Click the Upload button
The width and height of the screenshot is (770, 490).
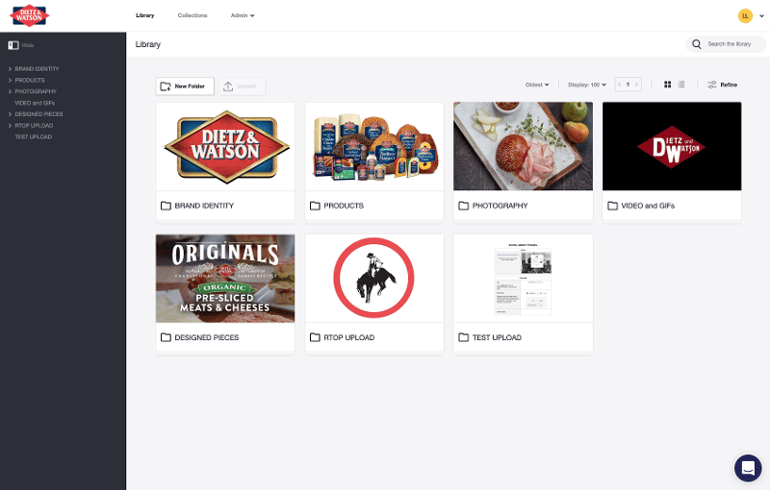pos(242,86)
